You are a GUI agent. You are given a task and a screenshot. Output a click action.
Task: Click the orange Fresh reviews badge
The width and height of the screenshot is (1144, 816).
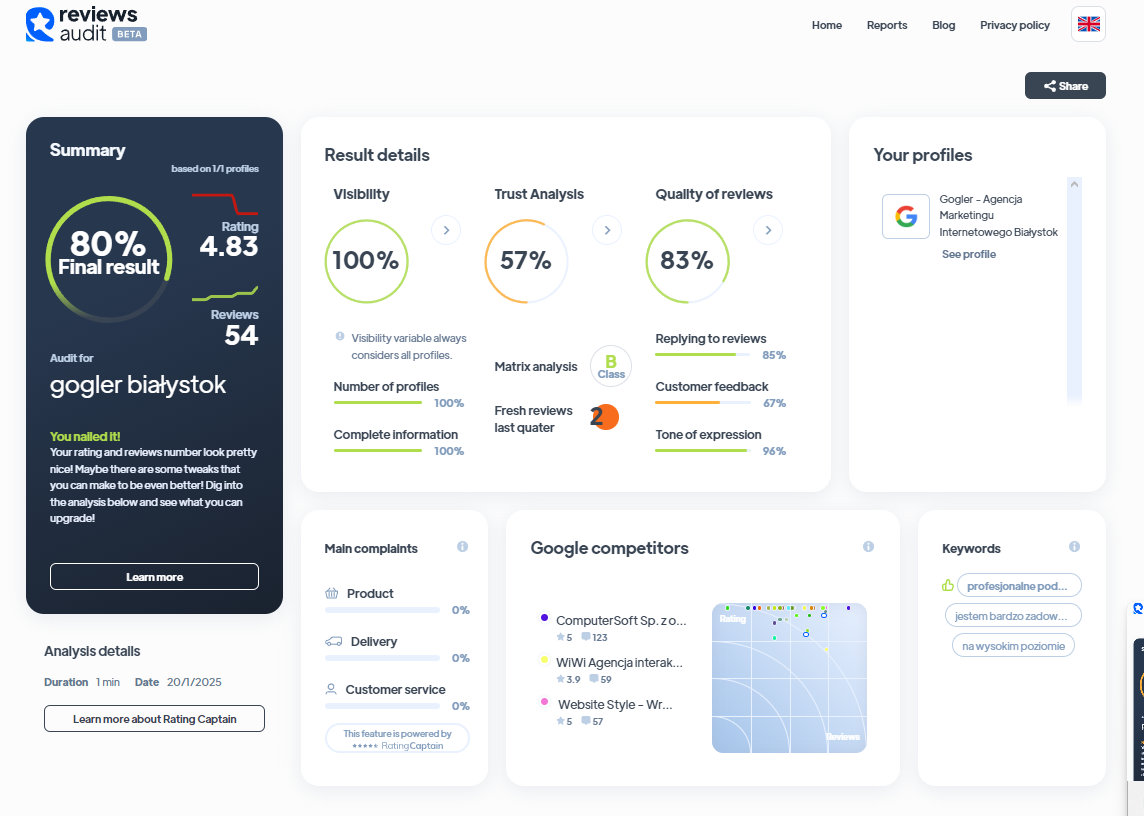pyautogui.click(x=605, y=417)
